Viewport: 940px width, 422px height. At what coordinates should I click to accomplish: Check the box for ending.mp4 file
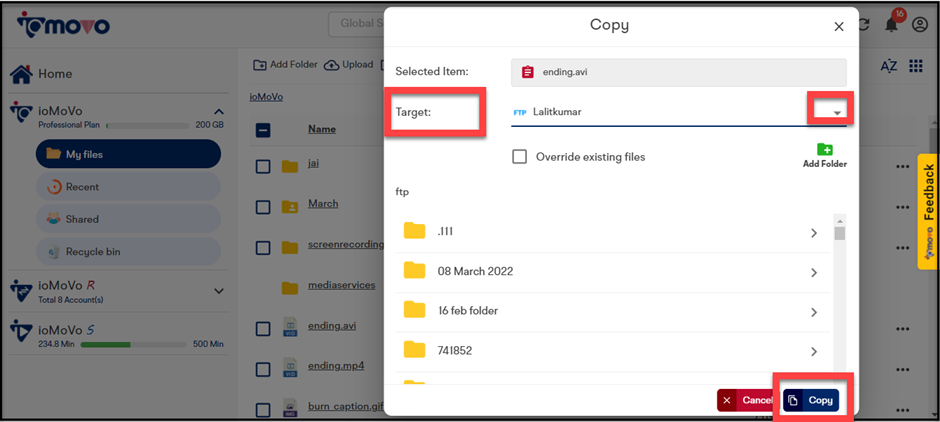tap(263, 369)
